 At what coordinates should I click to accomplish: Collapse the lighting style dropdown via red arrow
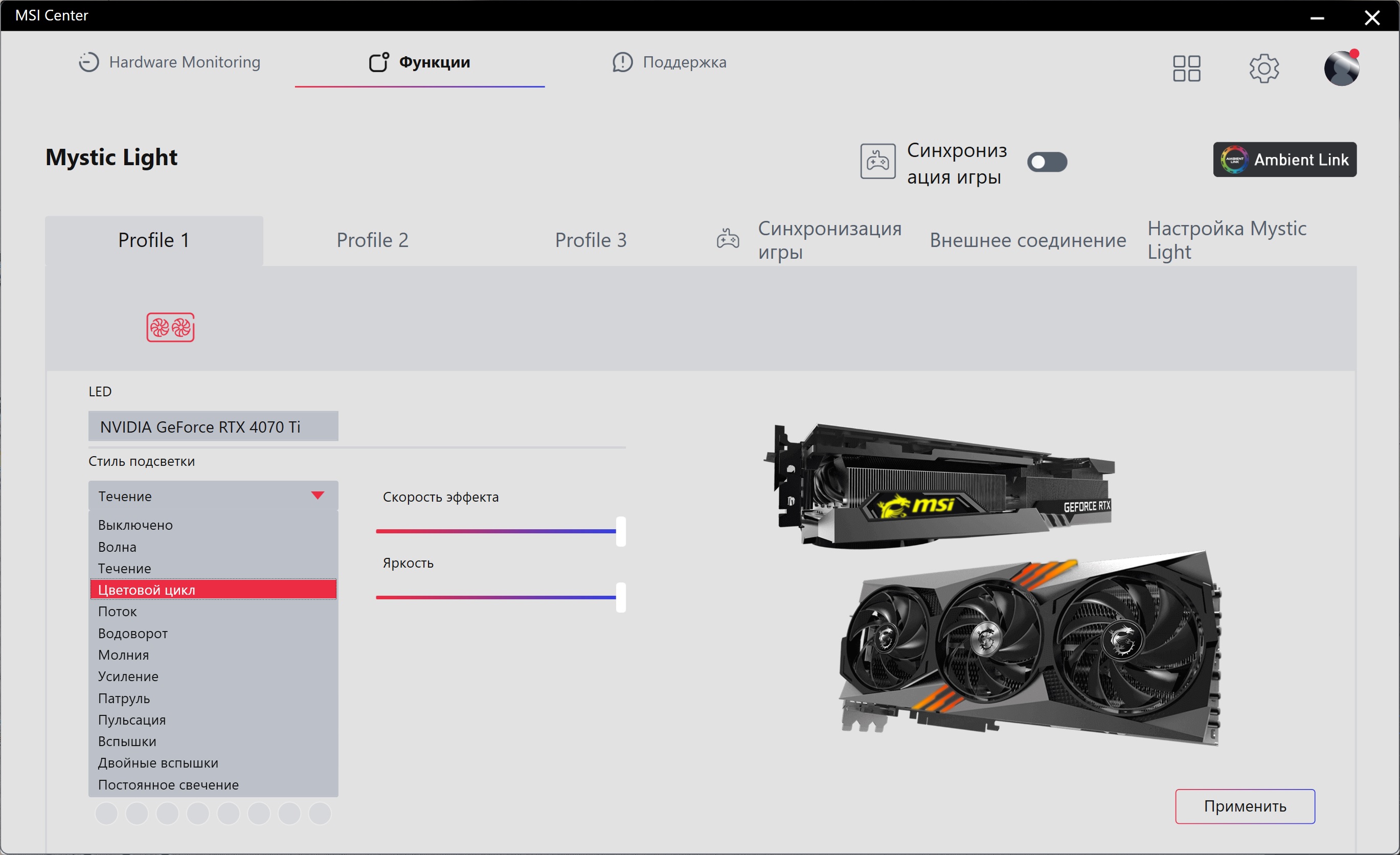coord(318,496)
